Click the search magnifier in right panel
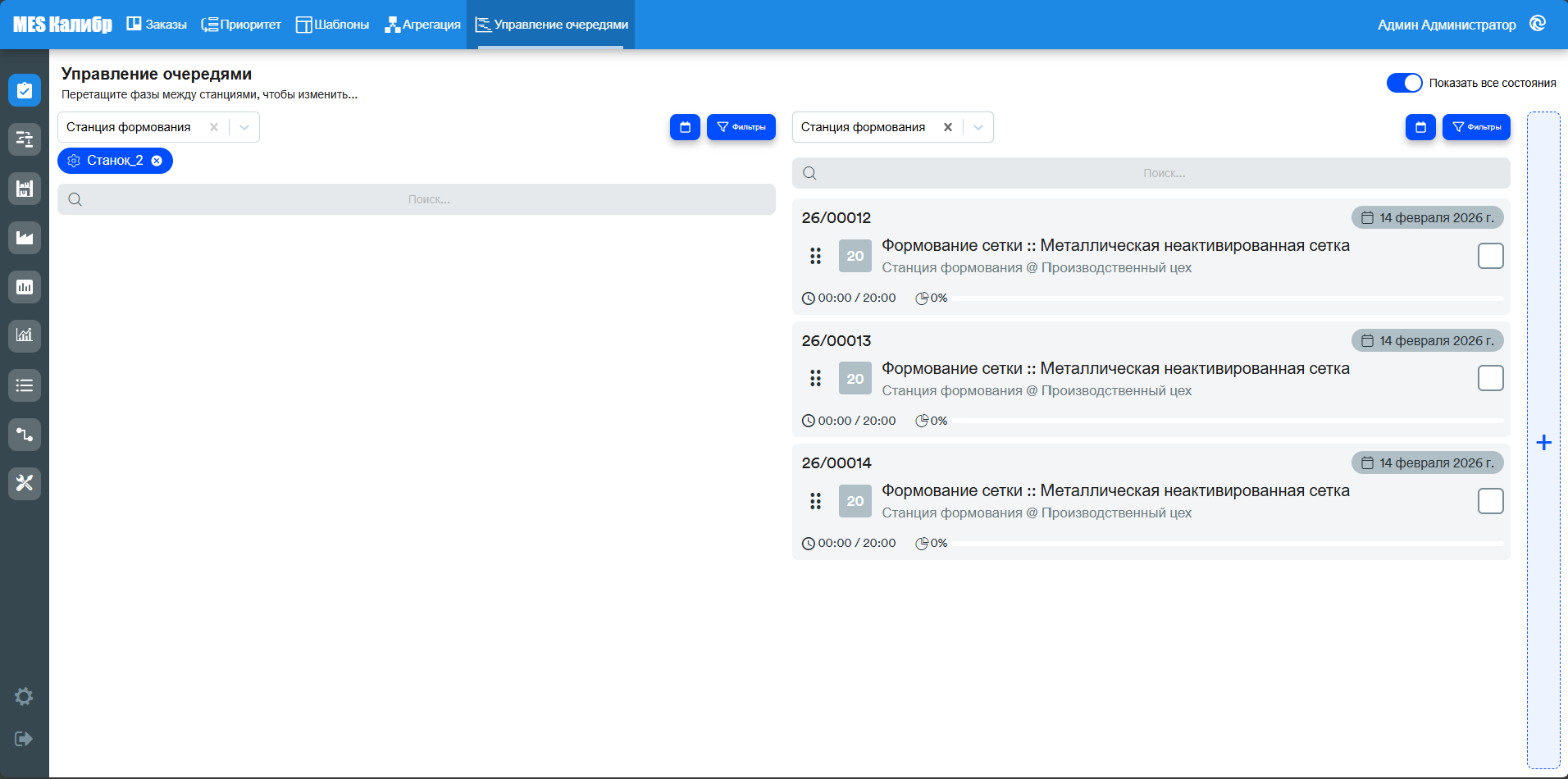The width and height of the screenshot is (1568, 779). click(809, 173)
